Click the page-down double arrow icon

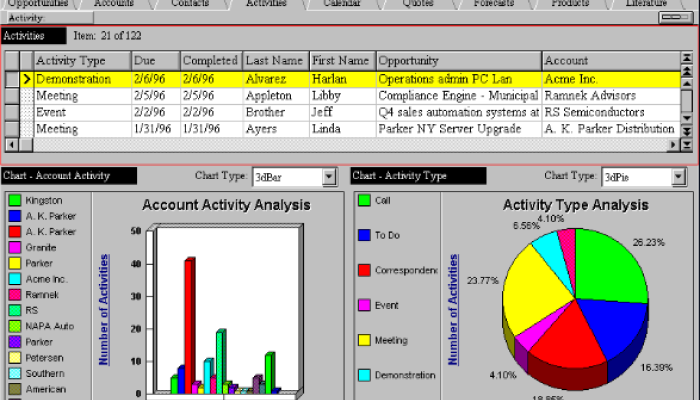tap(687, 131)
